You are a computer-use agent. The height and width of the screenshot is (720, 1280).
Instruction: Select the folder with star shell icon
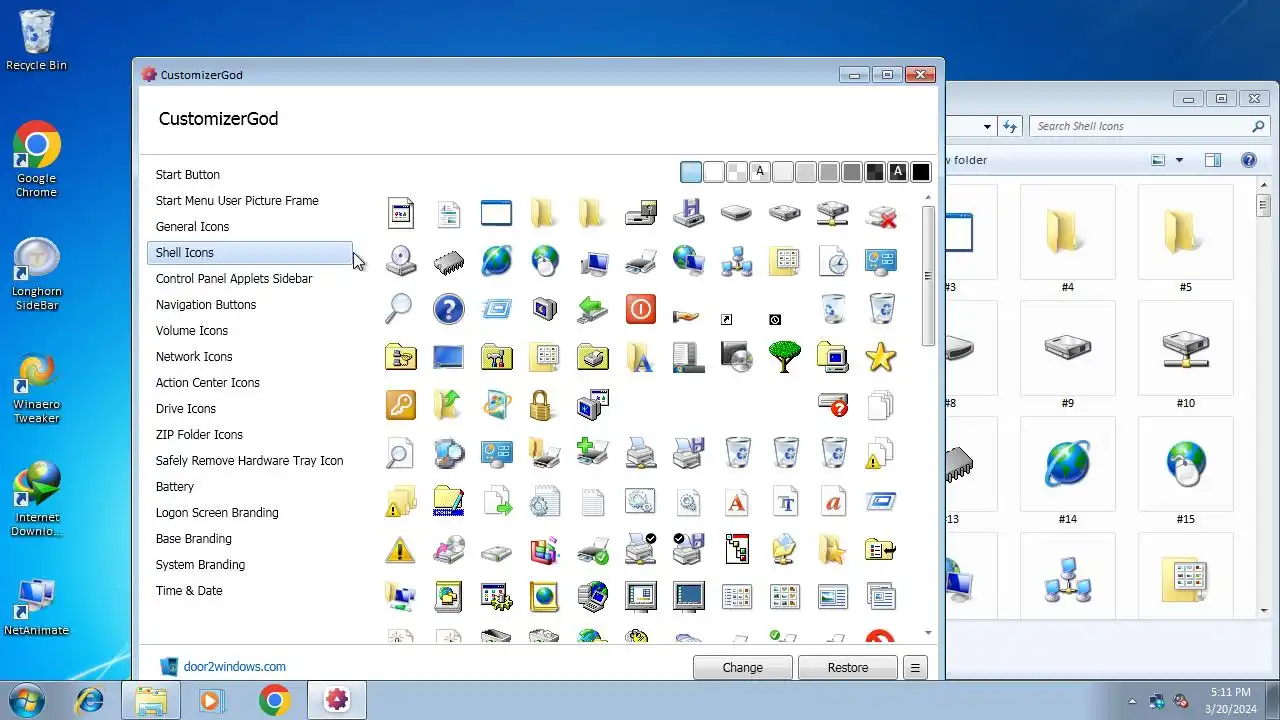(832, 549)
